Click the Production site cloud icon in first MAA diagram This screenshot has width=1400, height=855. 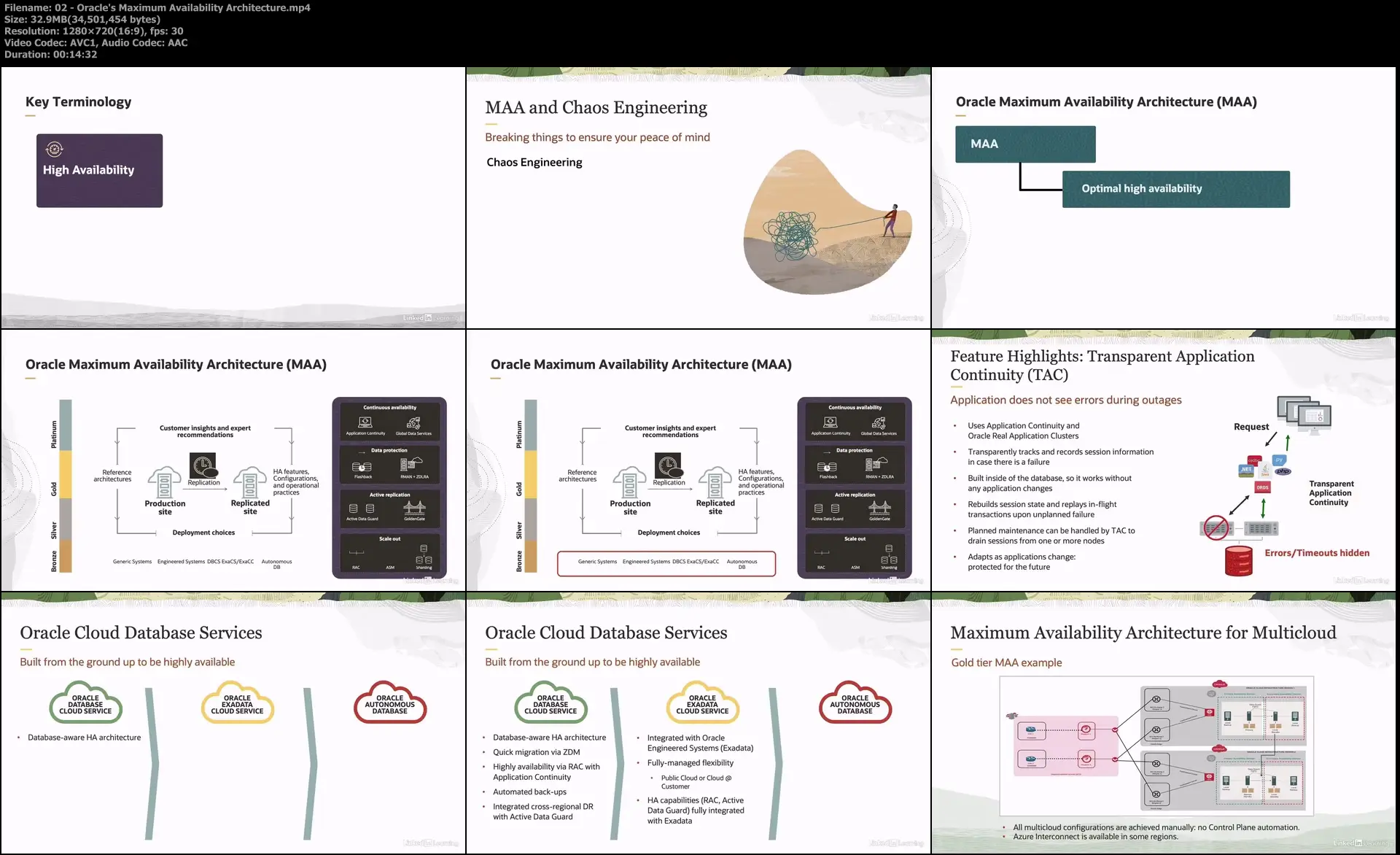pyautogui.click(x=165, y=483)
